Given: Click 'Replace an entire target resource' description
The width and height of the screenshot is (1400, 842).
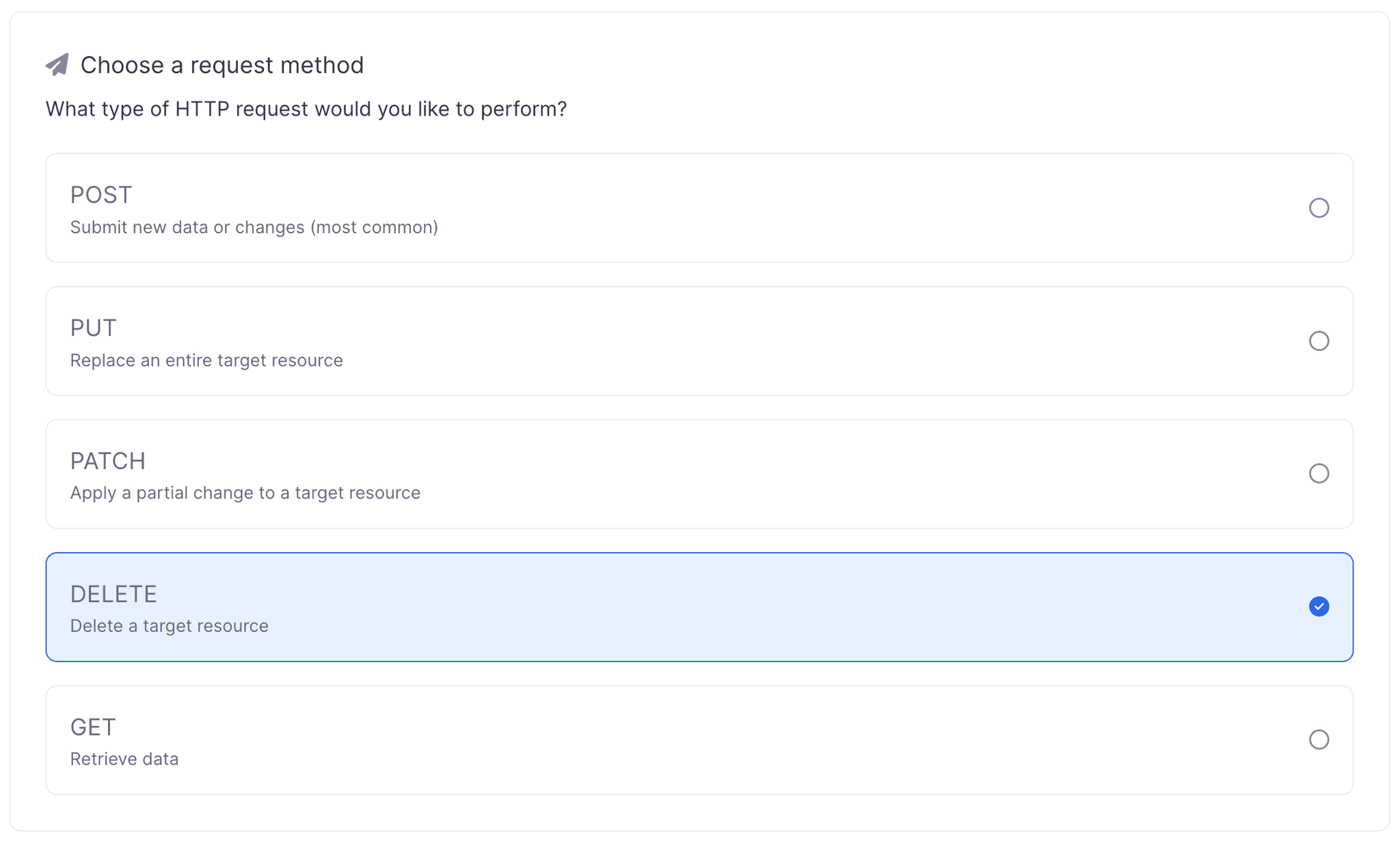Looking at the screenshot, I should (x=206, y=360).
